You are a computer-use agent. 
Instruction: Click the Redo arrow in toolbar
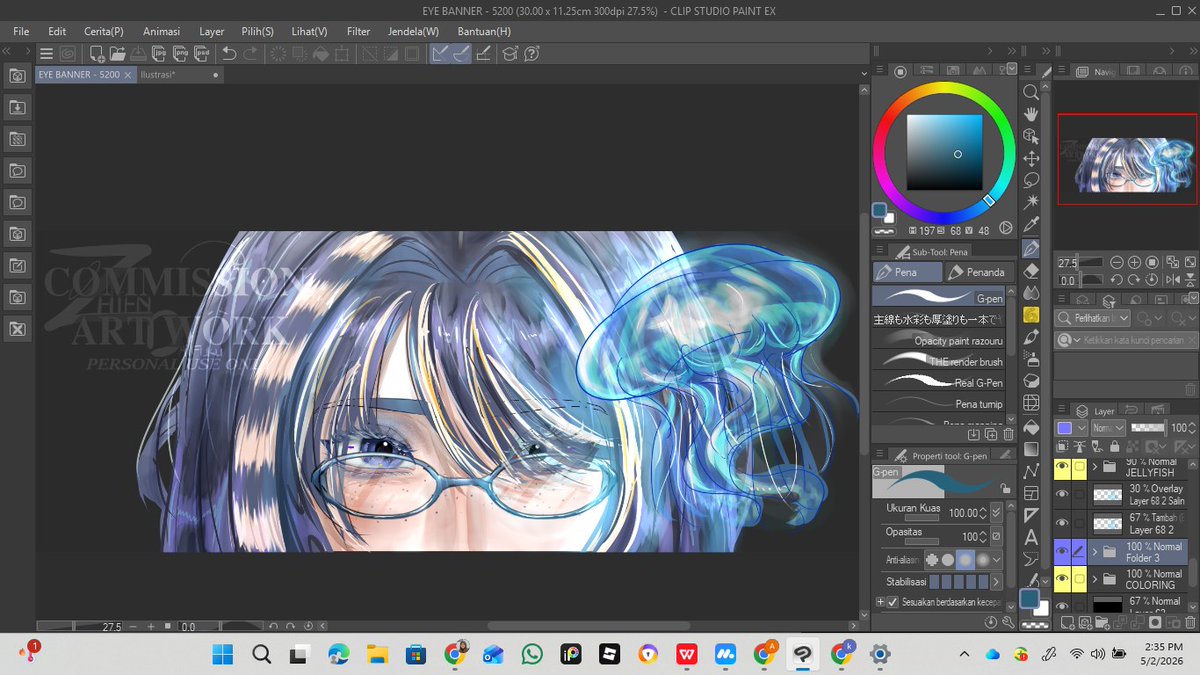(251, 54)
